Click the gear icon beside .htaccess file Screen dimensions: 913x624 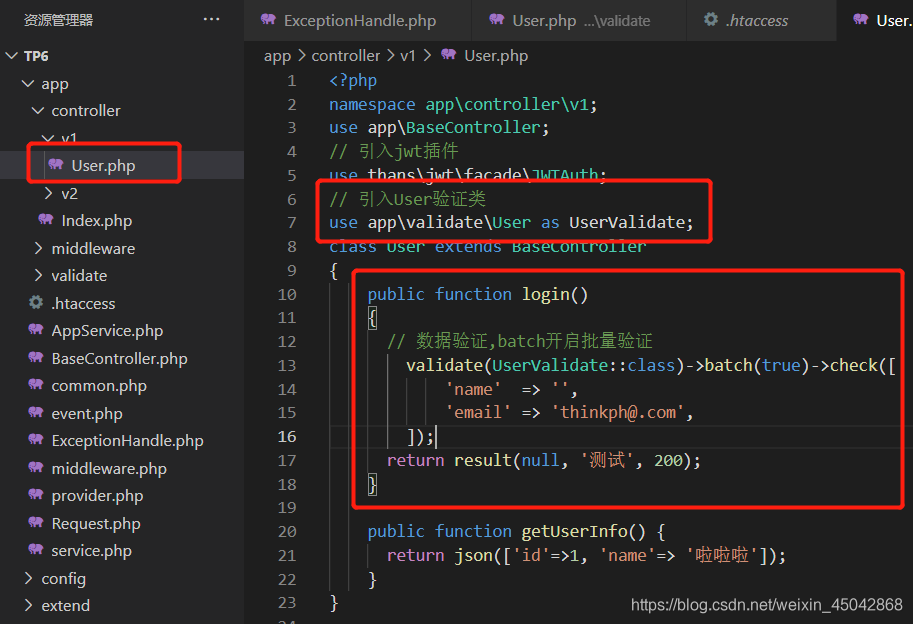pyautogui.click(x=36, y=303)
